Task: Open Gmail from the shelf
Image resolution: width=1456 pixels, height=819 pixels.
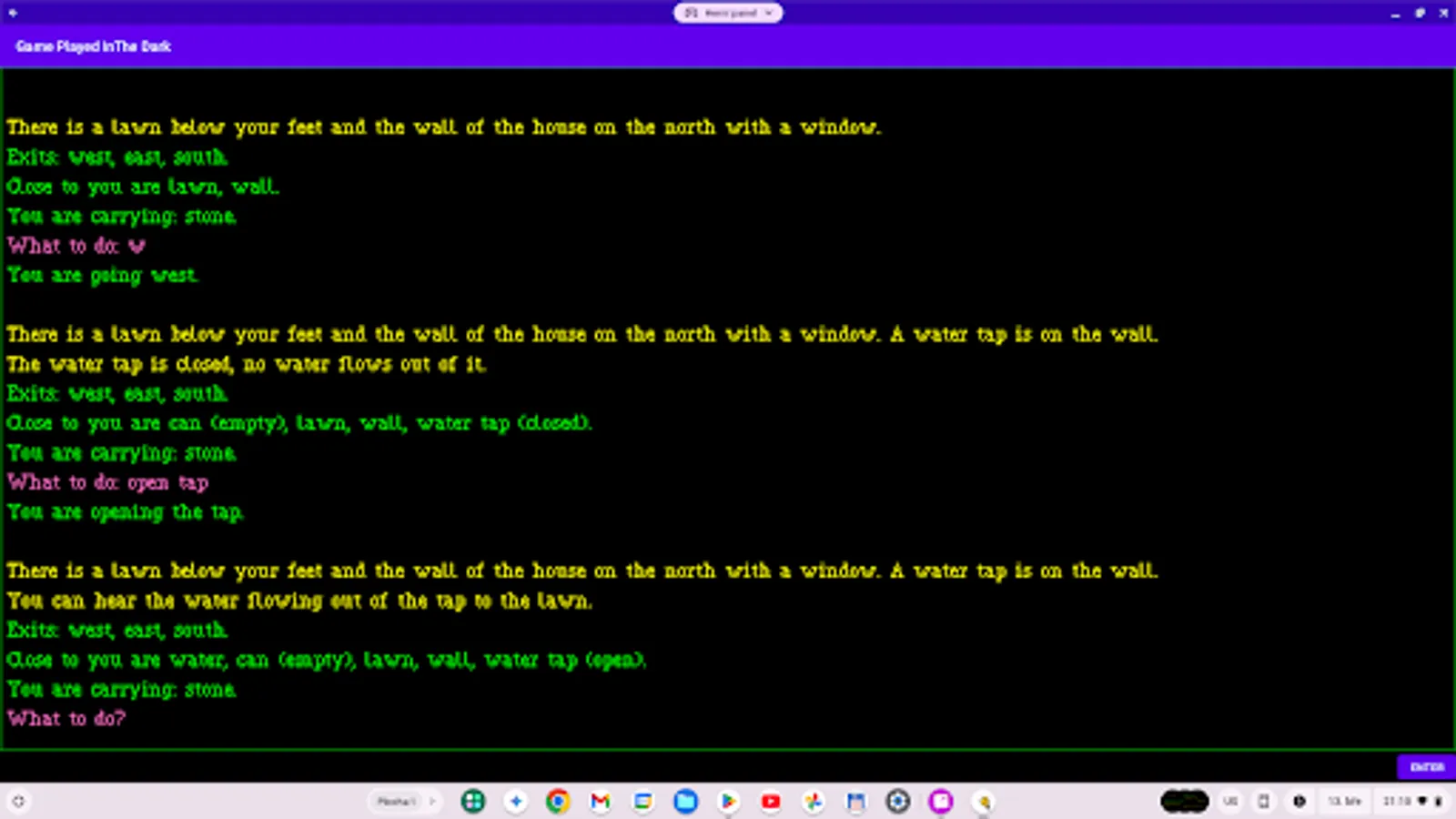Action: (x=600, y=802)
